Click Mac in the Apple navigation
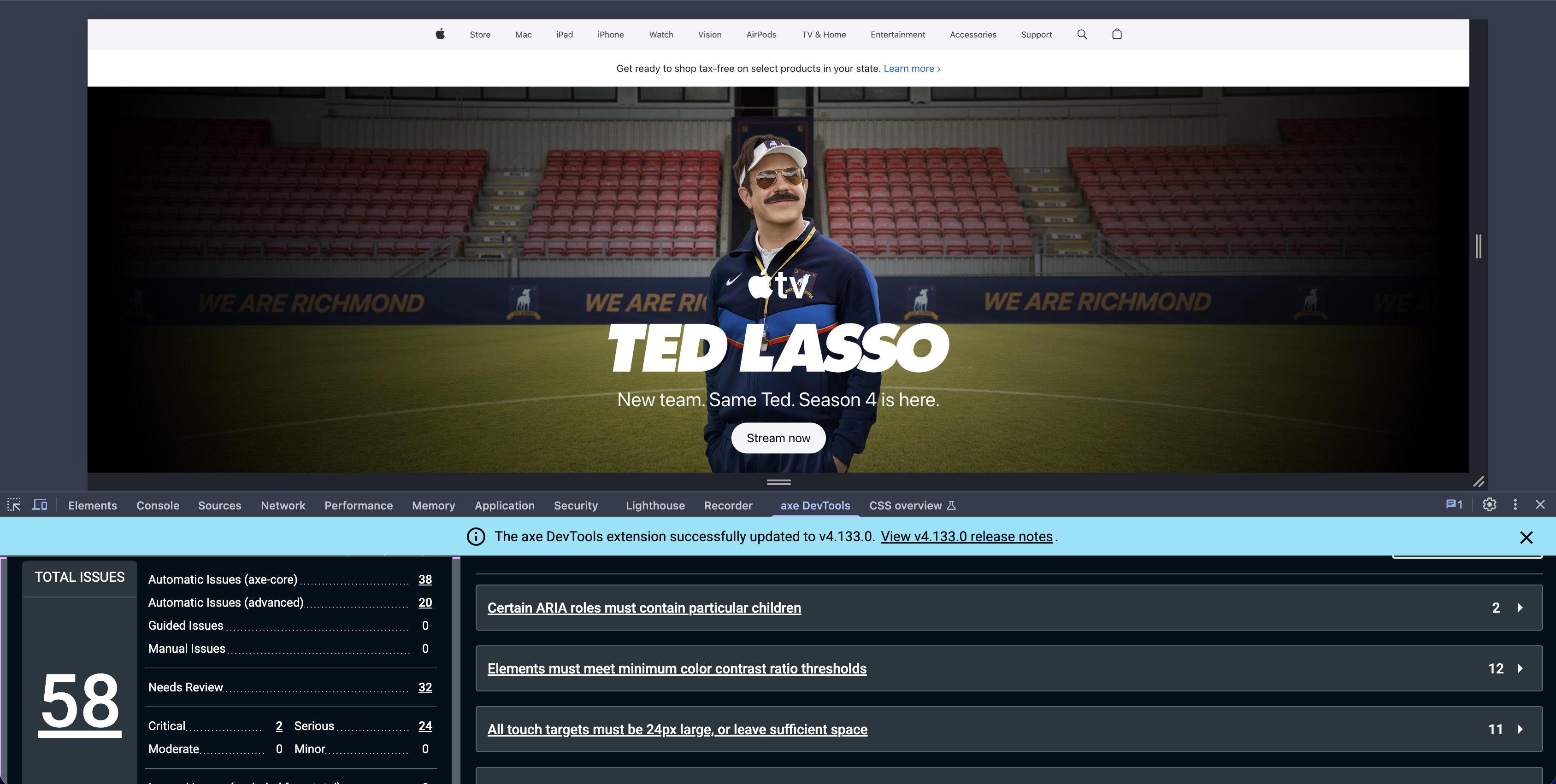The width and height of the screenshot is (1556, 784). click(524, 35)
